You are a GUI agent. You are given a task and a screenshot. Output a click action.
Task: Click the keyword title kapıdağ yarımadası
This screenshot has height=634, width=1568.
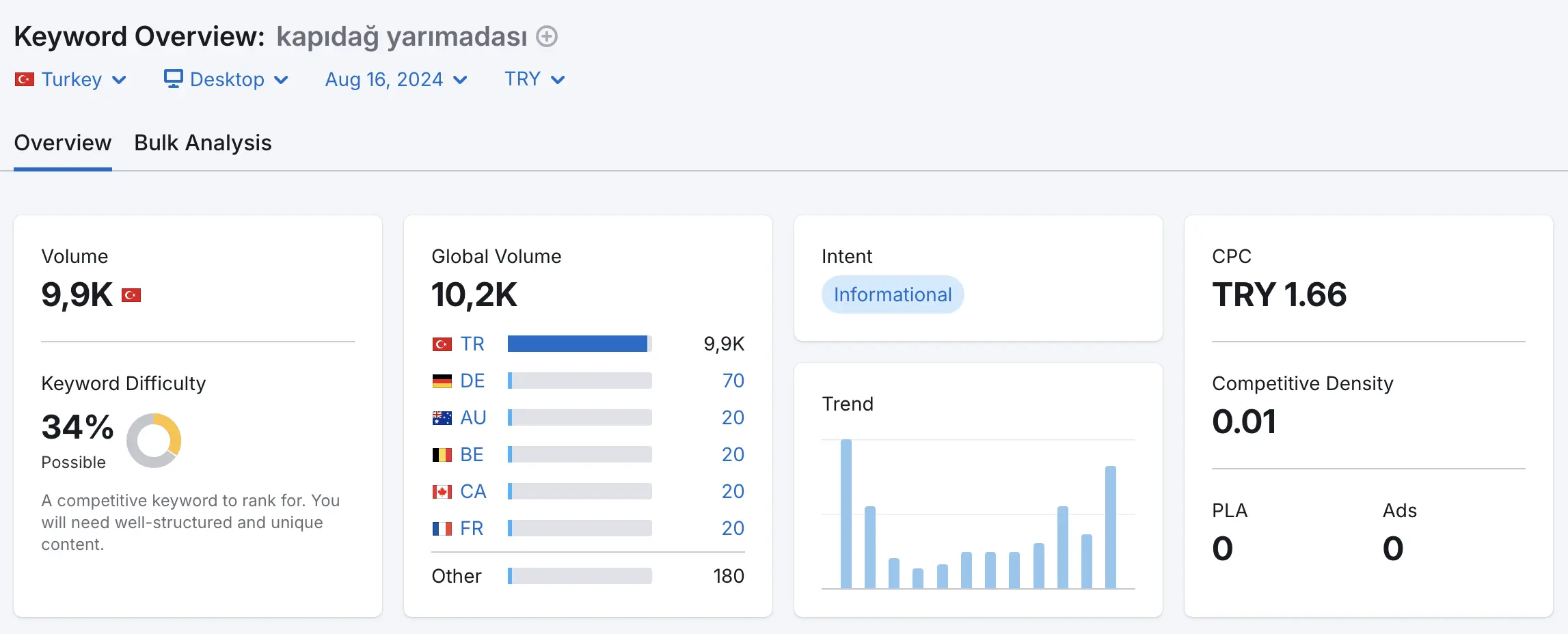click(x=402, y=37)
